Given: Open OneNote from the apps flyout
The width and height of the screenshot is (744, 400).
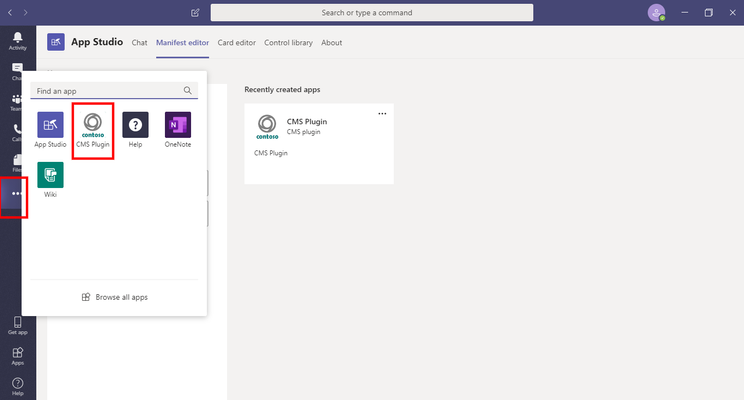Looking at the screenshot, I should point(178,130).
